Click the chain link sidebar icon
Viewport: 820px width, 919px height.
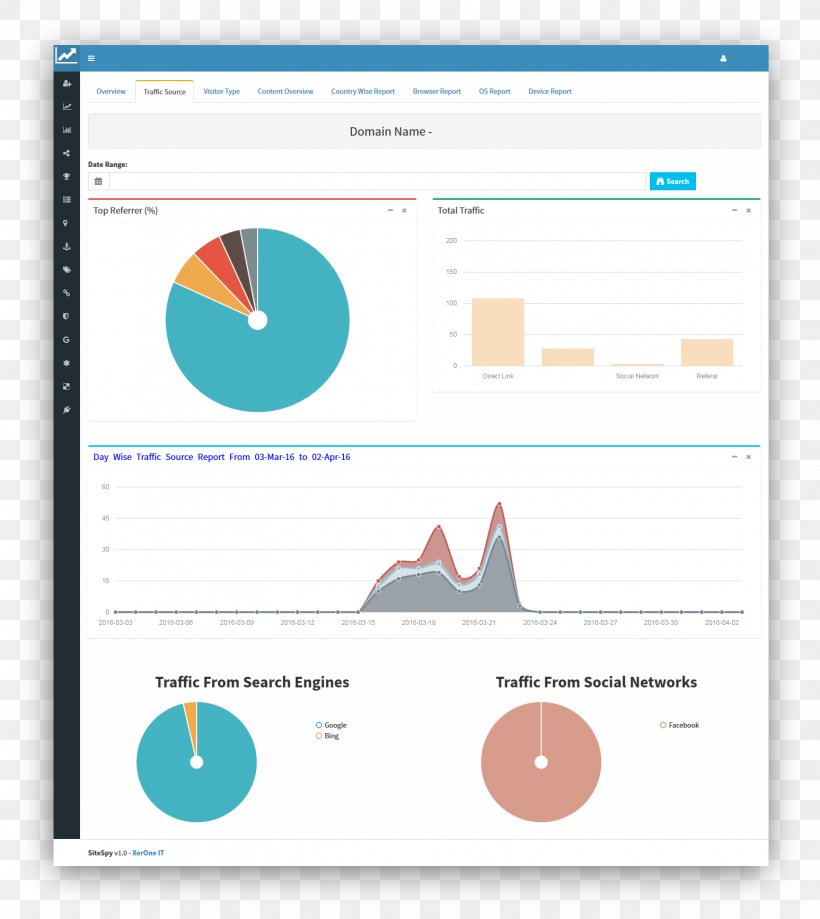coord(67,293)
